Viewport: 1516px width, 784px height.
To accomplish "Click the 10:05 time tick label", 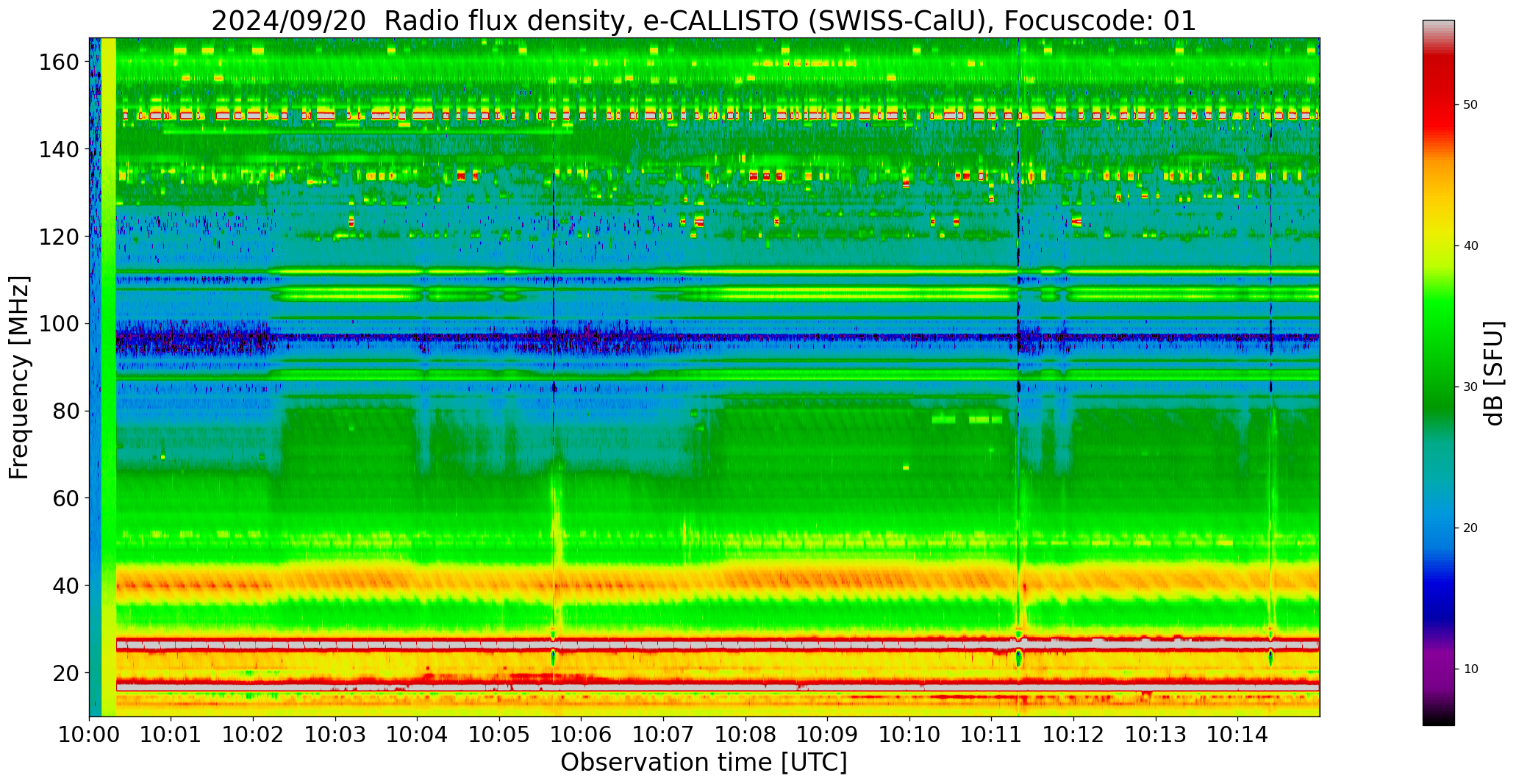I will point(499,734).
